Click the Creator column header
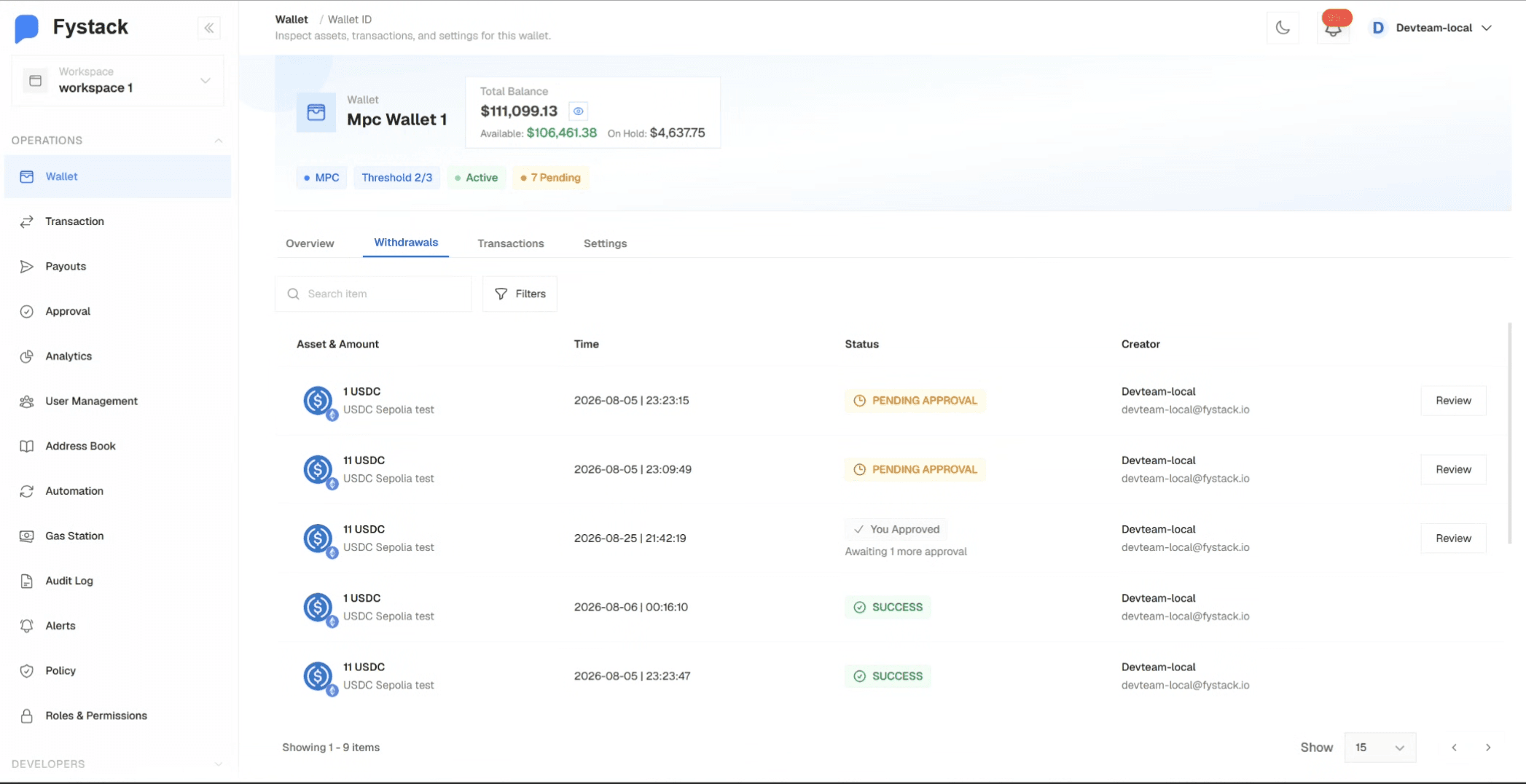This screenshot has height=784, width=1526. click(x=1140, y=344)
